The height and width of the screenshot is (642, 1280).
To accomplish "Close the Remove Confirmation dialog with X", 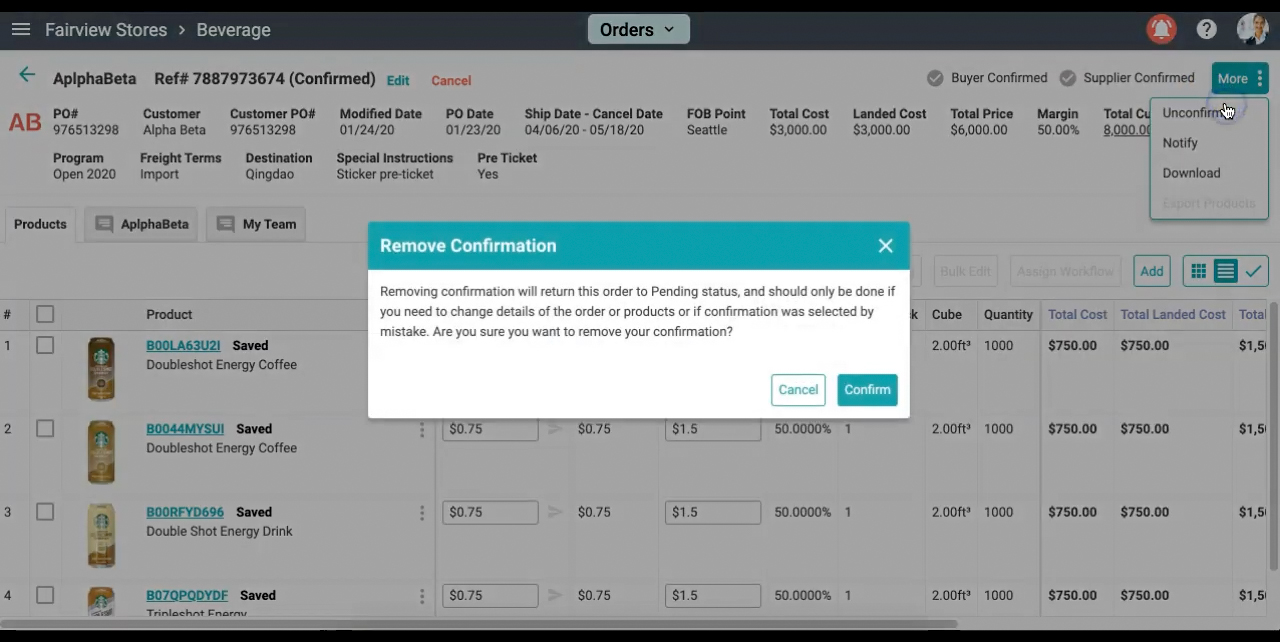I will [x=885, y=246].
